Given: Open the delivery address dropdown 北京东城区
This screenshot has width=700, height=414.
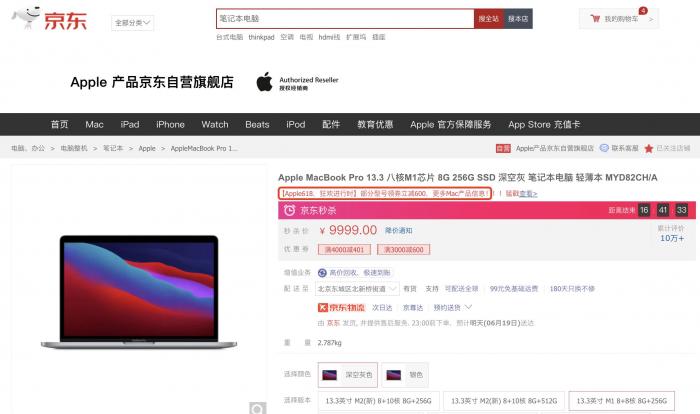Looking at the screenshot, I should (x=357, y=289).
